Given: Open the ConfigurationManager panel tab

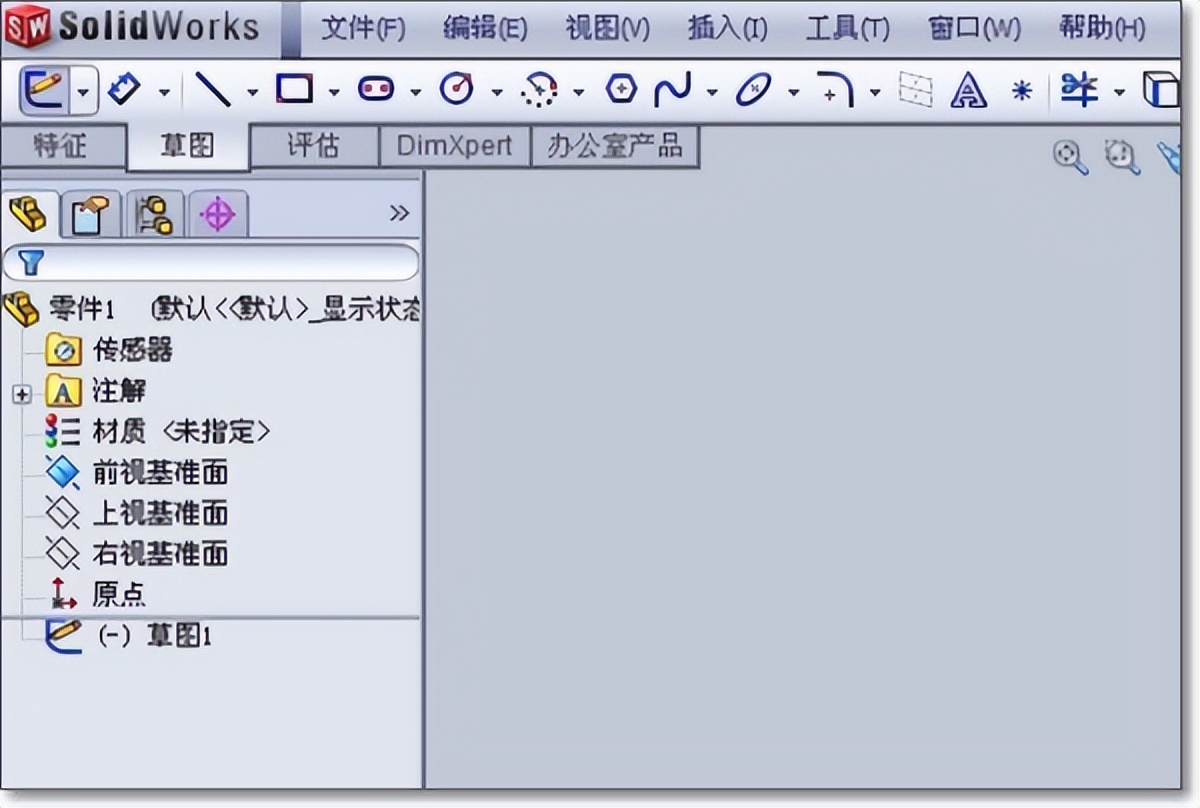Looking at the screenshot, I should [x=153, y=213].
